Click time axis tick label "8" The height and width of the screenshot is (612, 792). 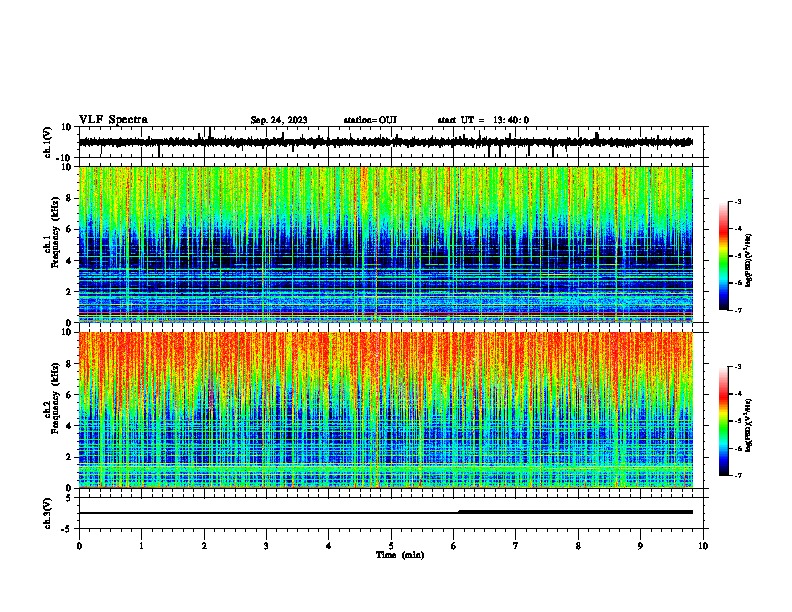[x=578, y=546]
